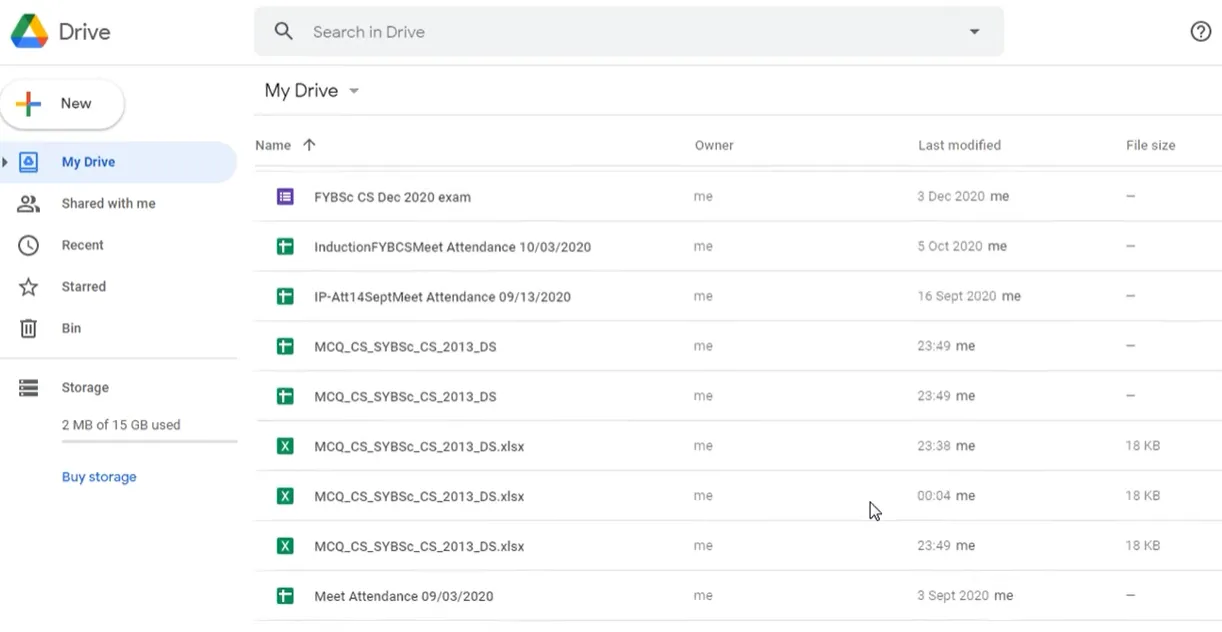This screenshot has width=1222, height=632.
Task: Click the New button
Action: click(x=62, y=104)
